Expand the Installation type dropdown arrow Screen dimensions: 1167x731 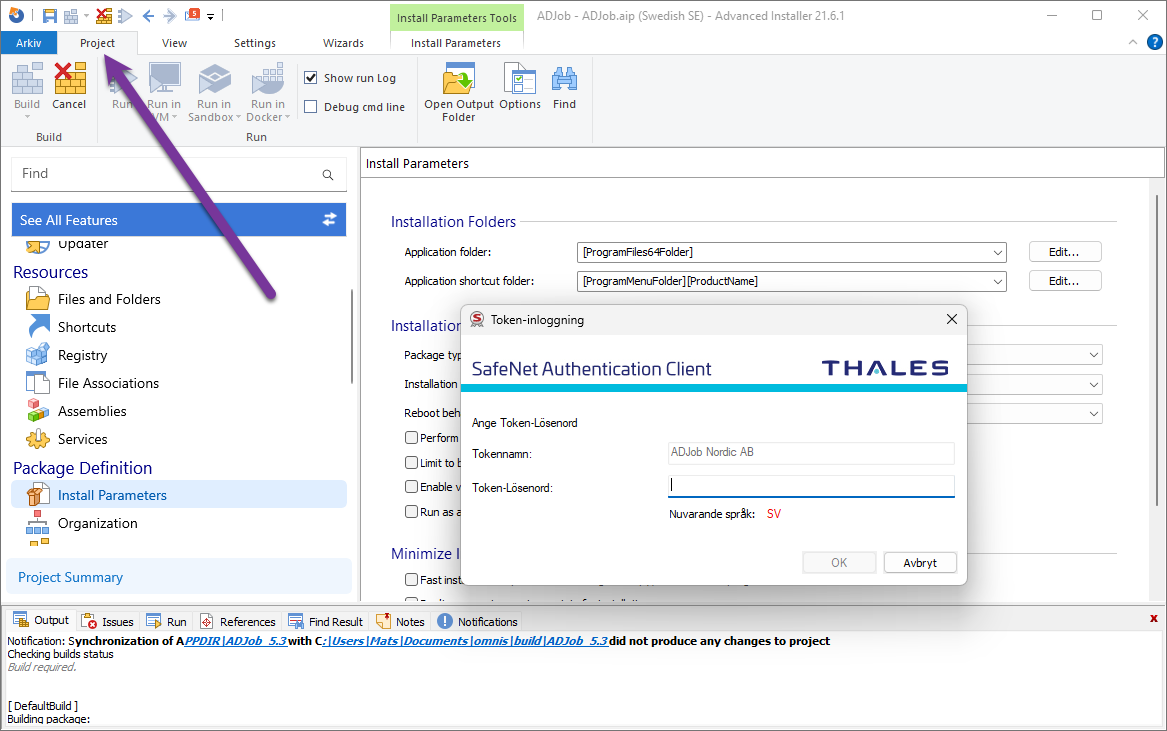[1093, 385]
